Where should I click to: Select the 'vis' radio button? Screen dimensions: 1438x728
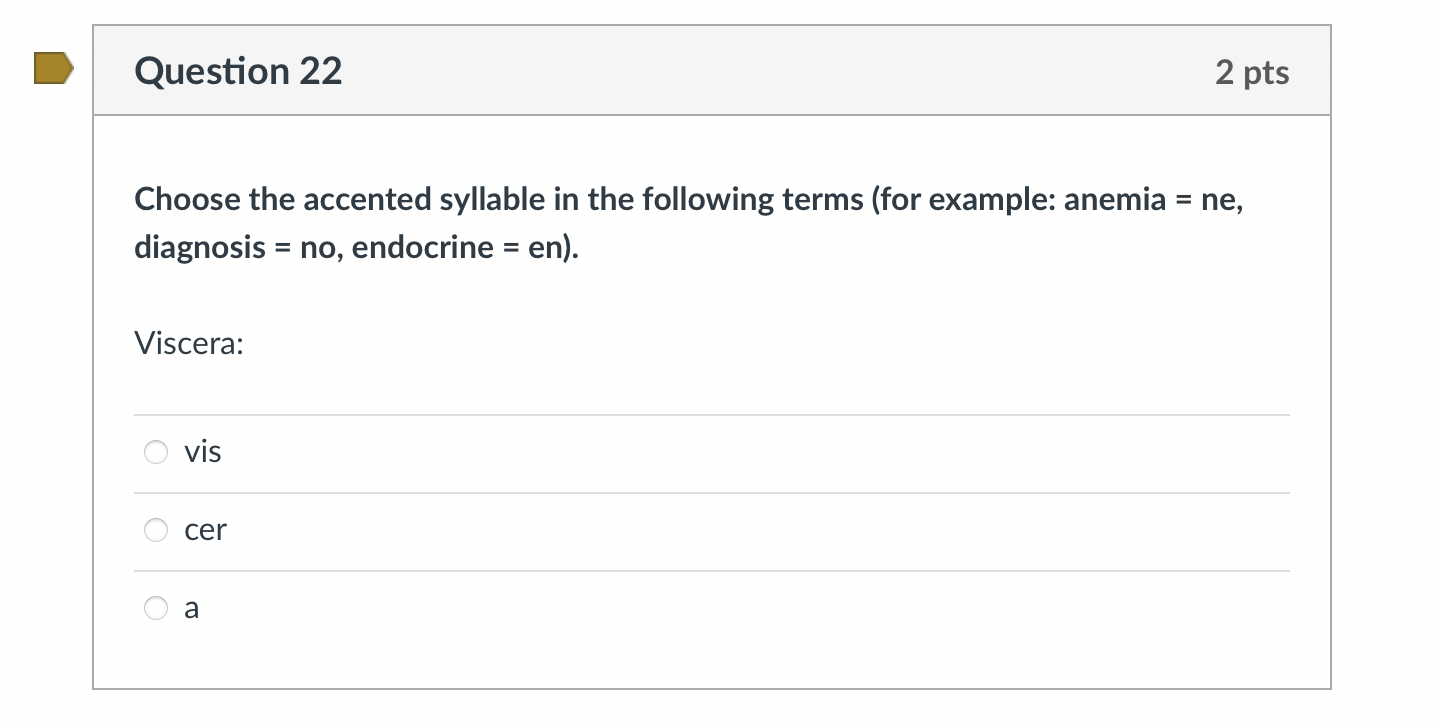tap(156, 453)
